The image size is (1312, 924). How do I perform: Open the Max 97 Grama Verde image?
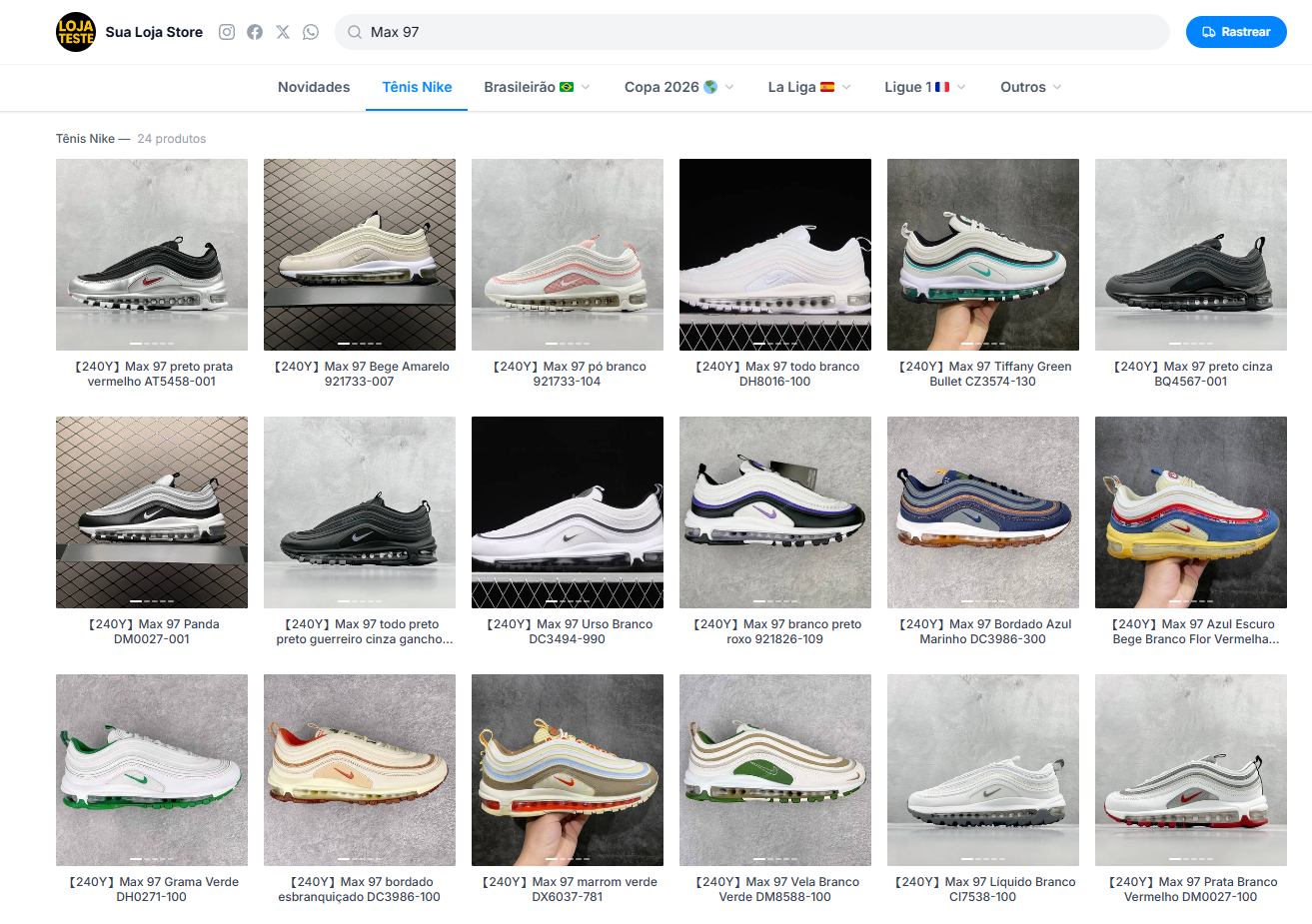pos(152,770)
